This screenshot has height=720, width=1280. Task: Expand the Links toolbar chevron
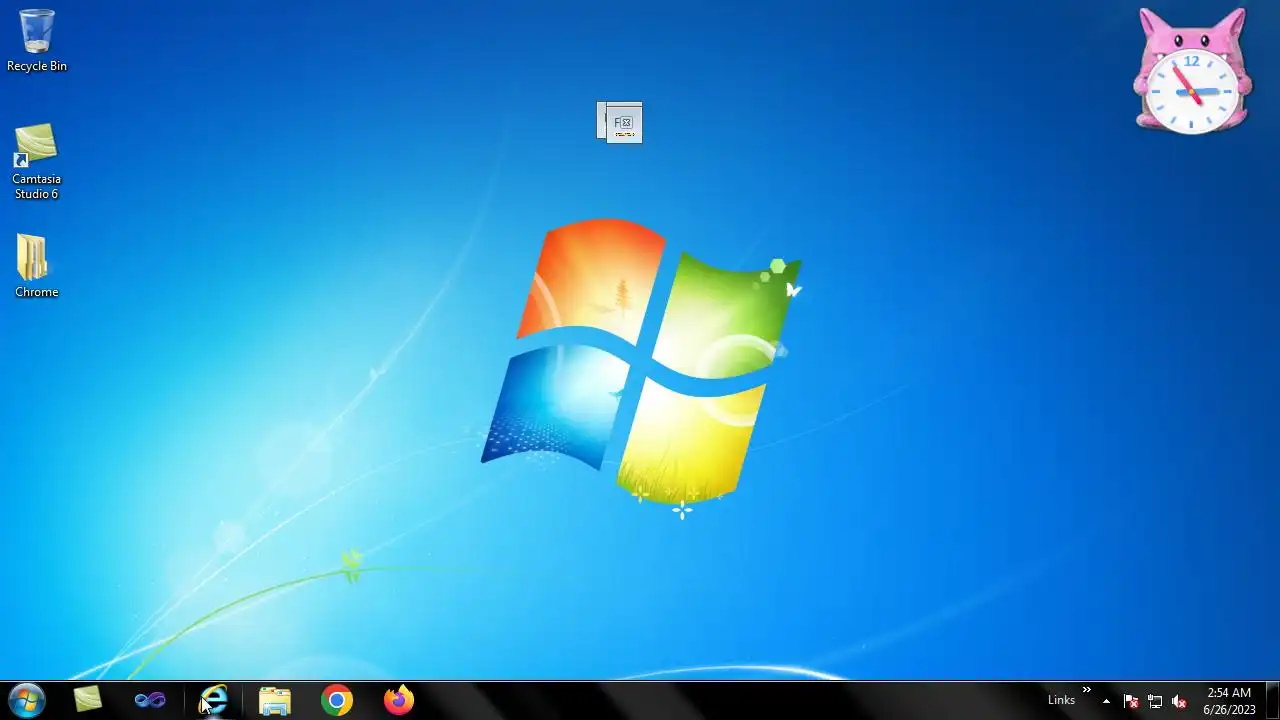1087,690
